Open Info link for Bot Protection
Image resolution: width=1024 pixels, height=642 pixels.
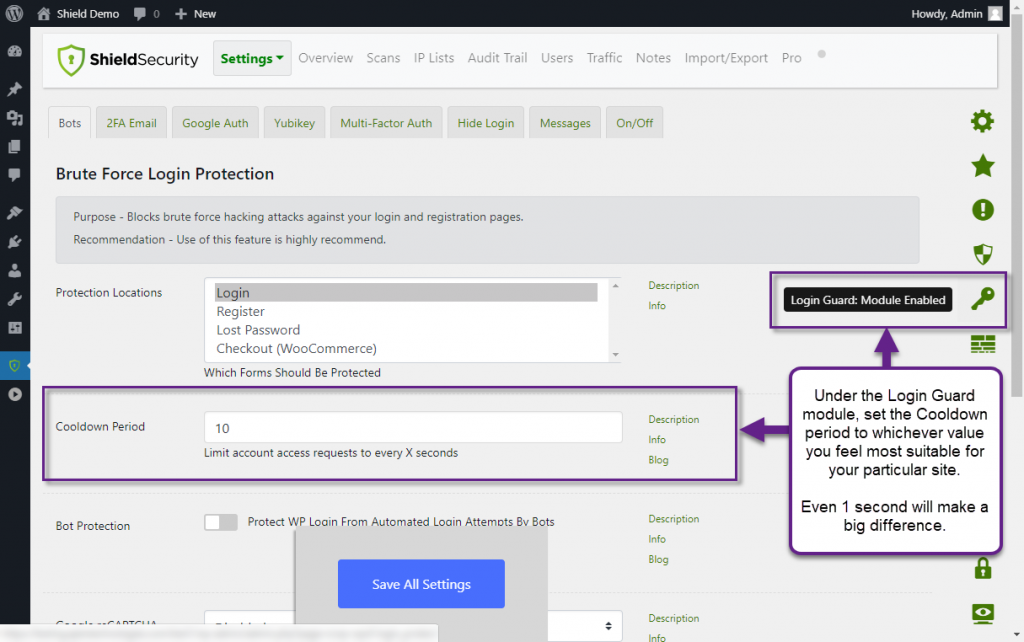[657, 539]
